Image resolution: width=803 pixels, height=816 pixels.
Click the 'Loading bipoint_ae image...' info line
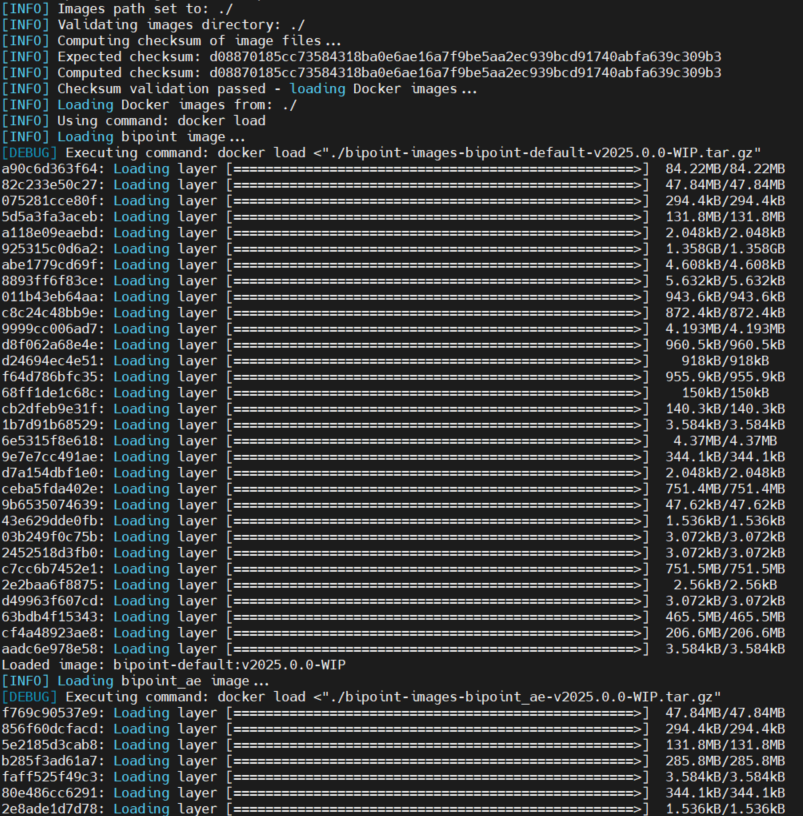135,681
